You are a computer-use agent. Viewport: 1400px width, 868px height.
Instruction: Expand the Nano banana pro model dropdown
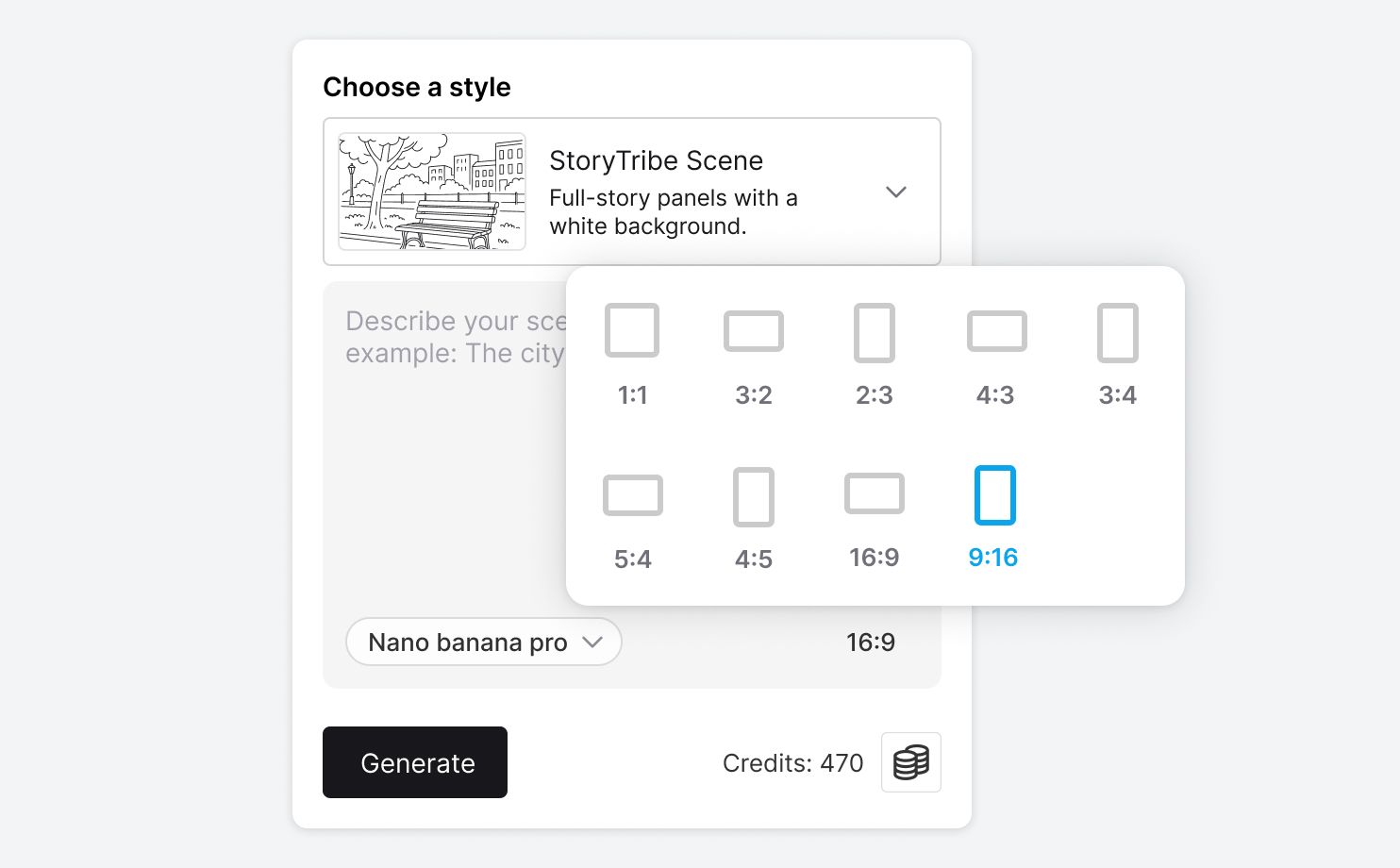483,642
